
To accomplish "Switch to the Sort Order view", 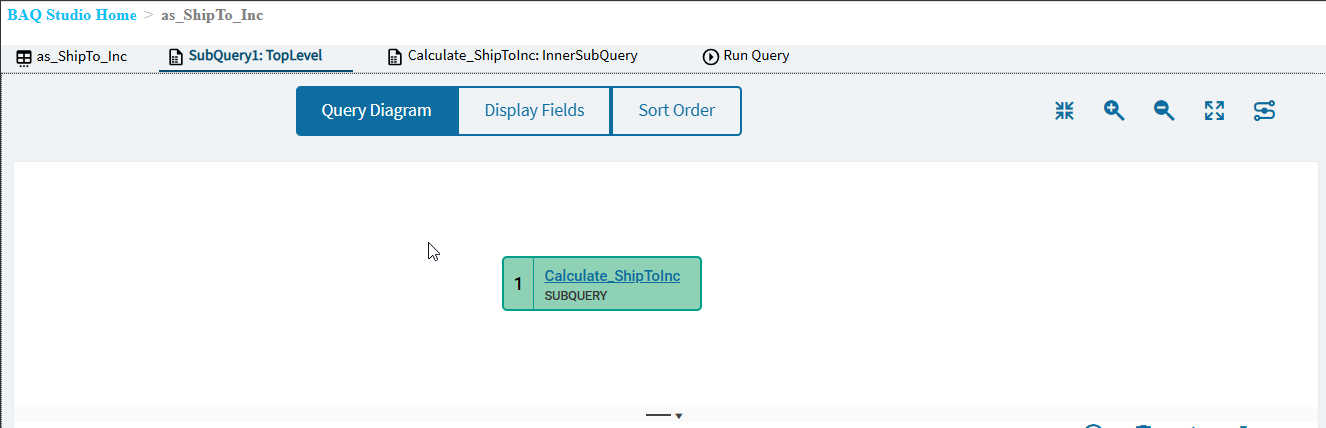I will tap(676, 111).
